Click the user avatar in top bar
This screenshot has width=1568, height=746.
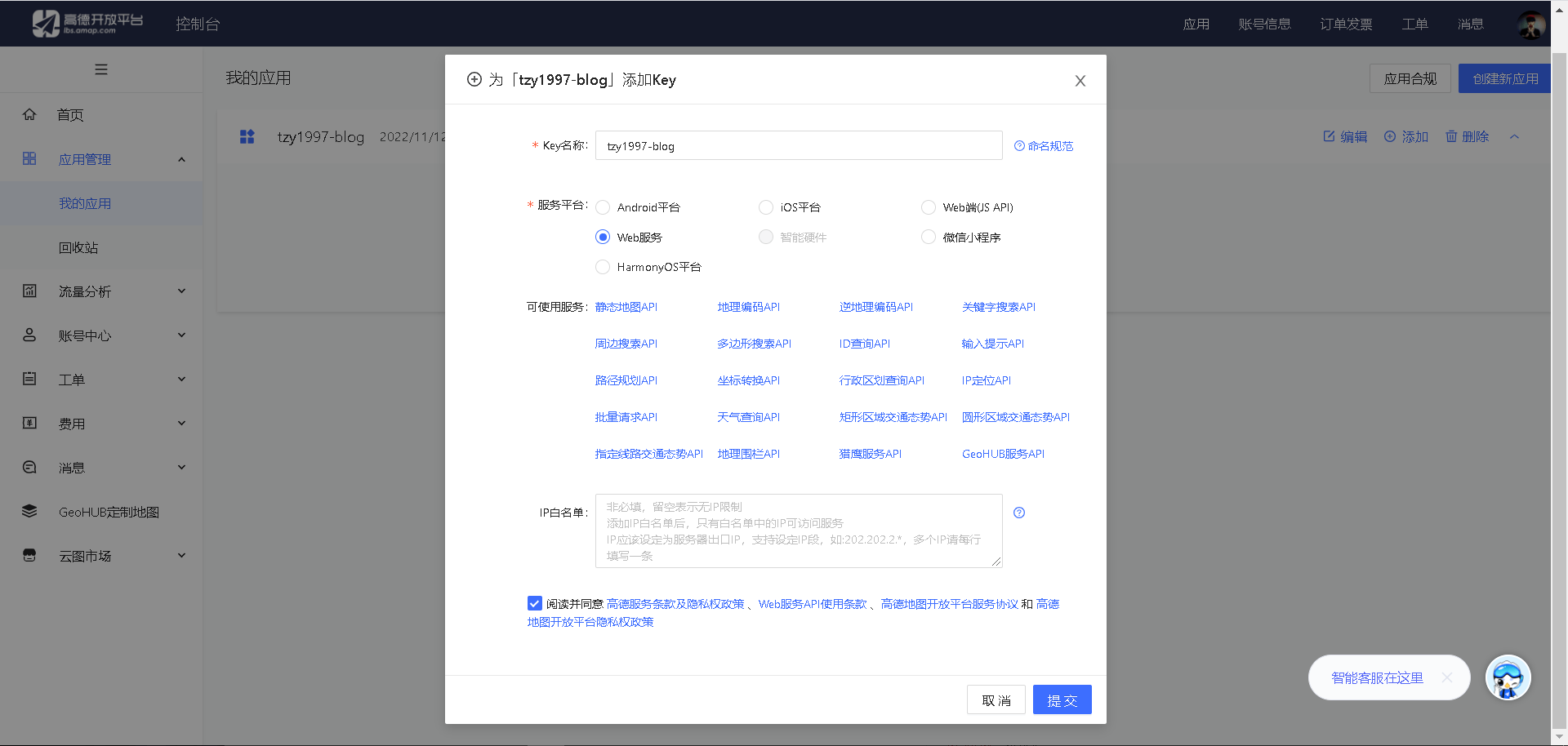1530,24
